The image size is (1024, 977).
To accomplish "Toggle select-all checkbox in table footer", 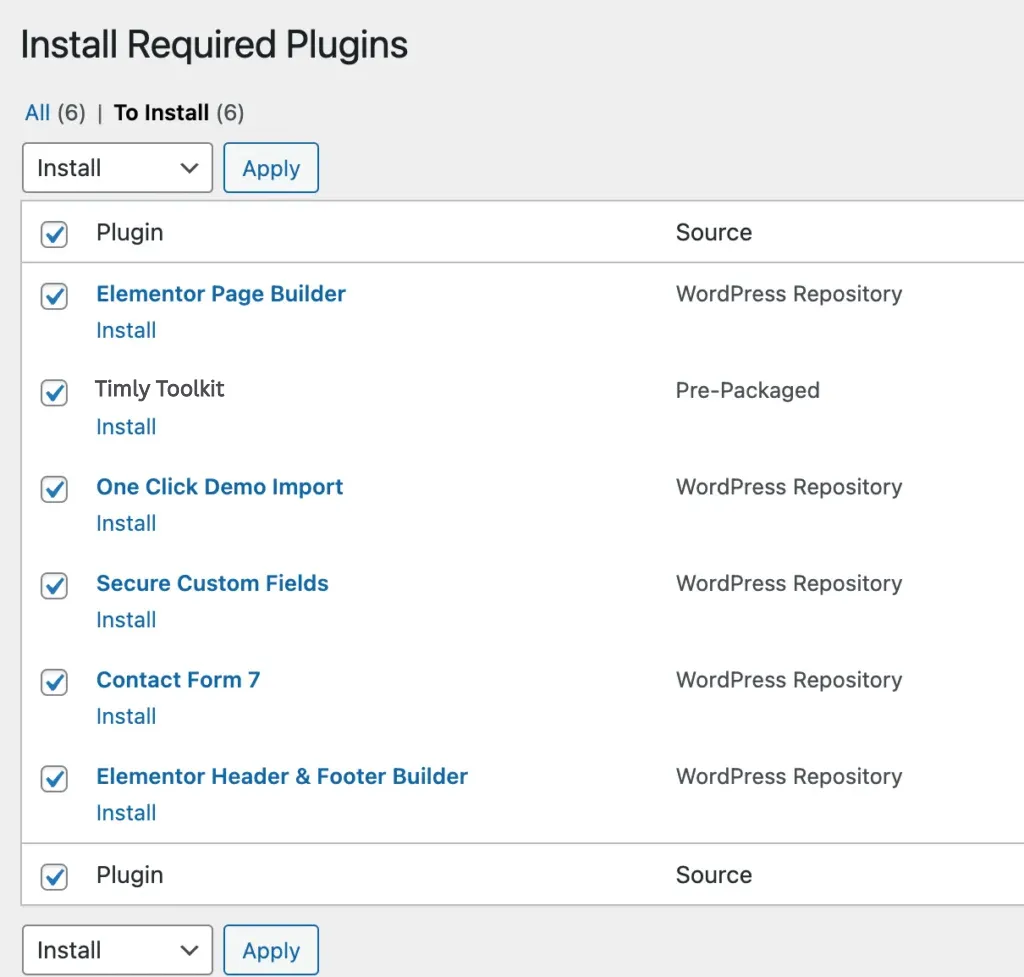I will 54,877.
